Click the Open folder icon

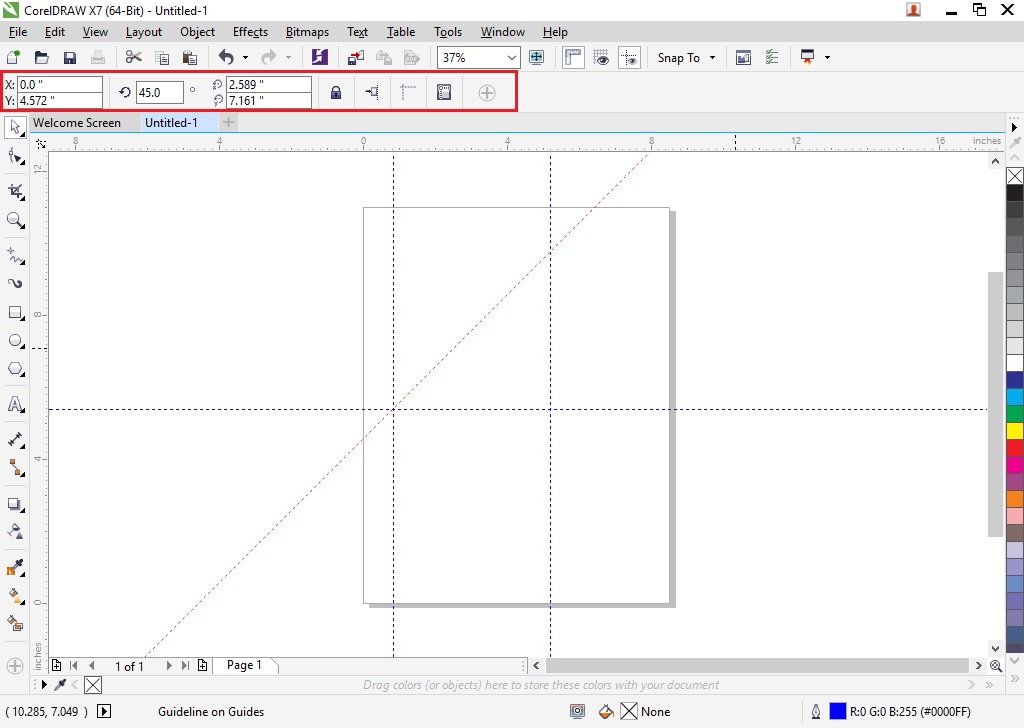tap(41, 57)
